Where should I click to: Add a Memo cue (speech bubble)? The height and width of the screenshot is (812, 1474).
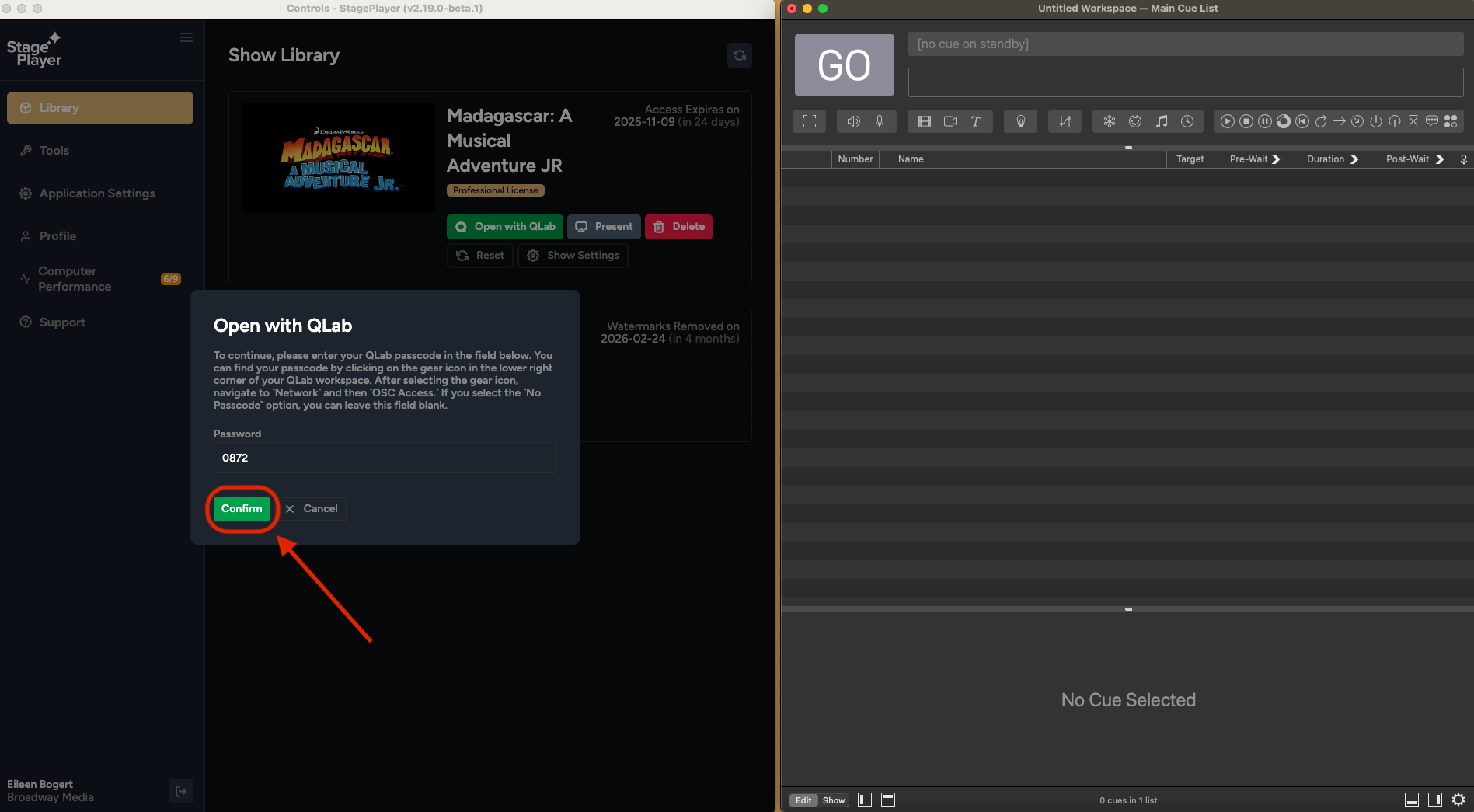point(1432,121)
